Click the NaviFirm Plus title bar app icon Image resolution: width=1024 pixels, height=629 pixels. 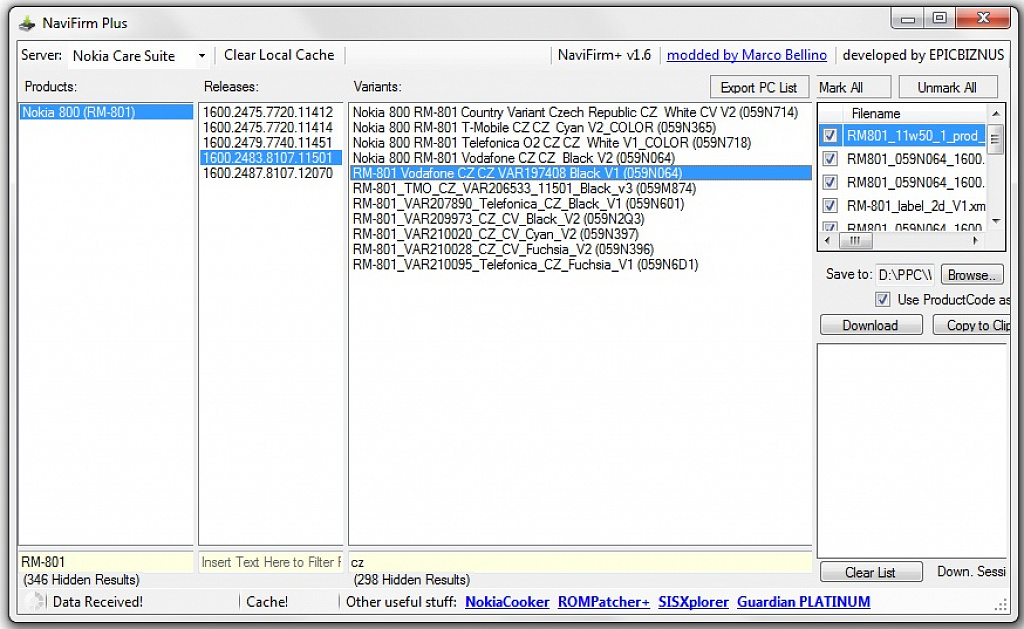coord(27,24)
